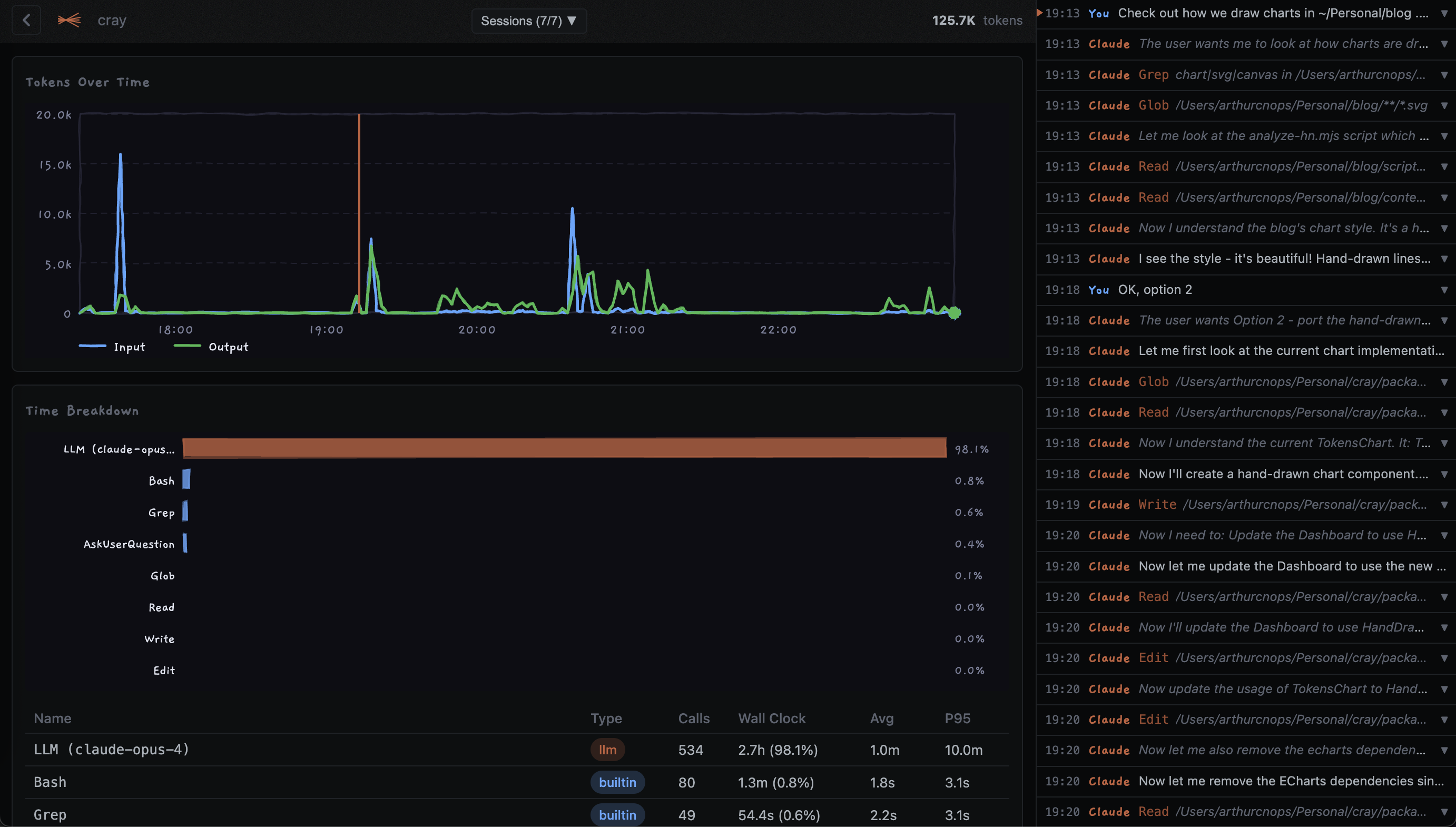Click the Name column header in the tool table
1456x827 pixels.
(52, 718)
